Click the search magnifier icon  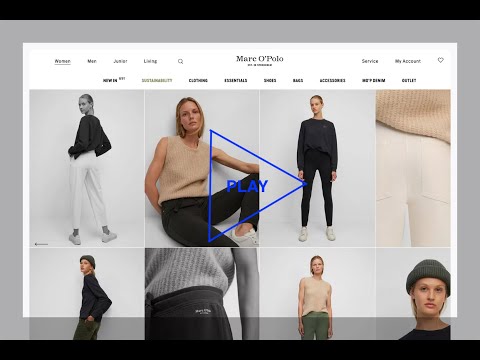coord(180,61)
